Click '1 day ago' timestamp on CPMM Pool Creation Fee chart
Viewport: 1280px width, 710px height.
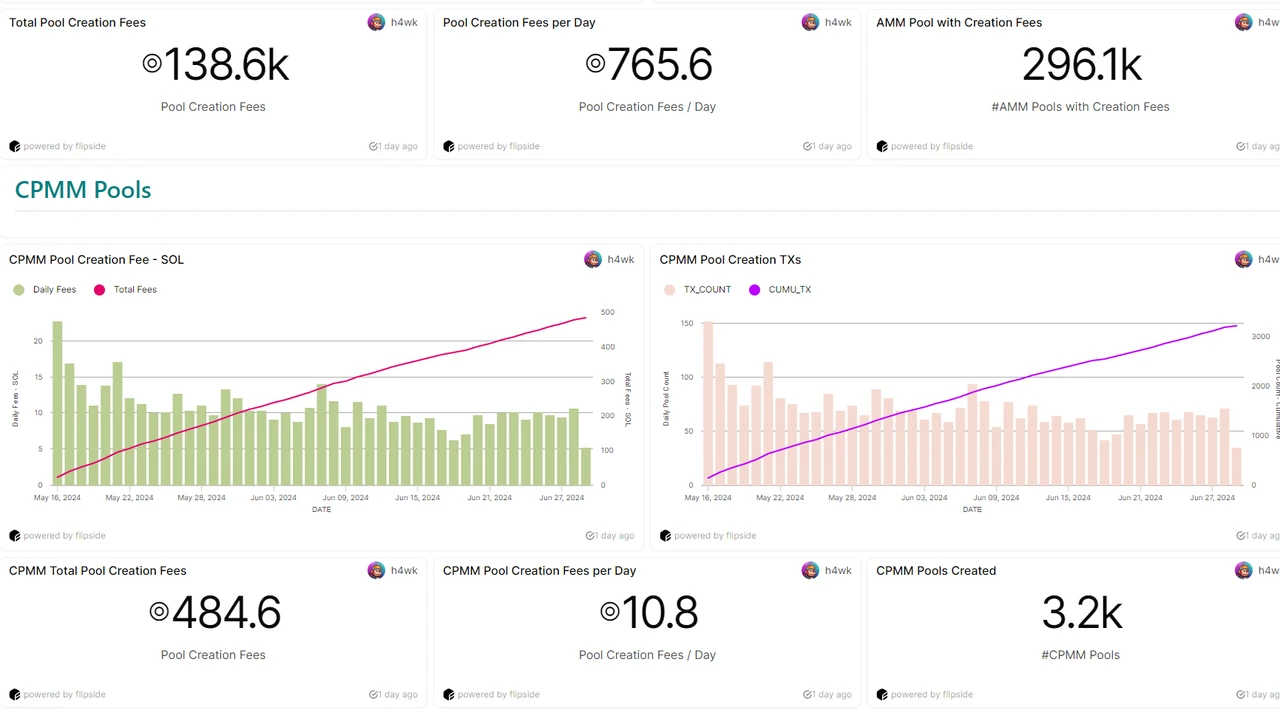[x=615, y=536]
